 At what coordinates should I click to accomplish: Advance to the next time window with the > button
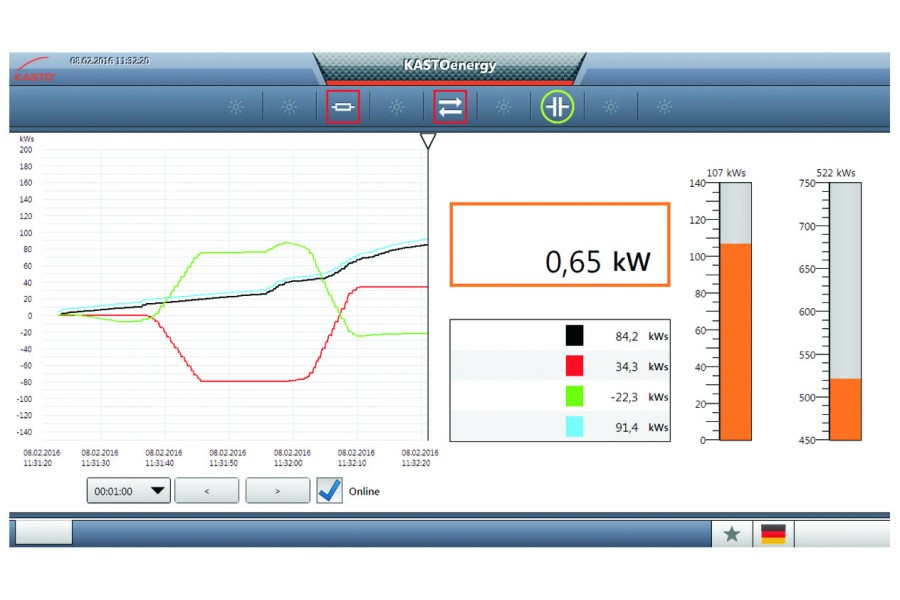(278, 491)
